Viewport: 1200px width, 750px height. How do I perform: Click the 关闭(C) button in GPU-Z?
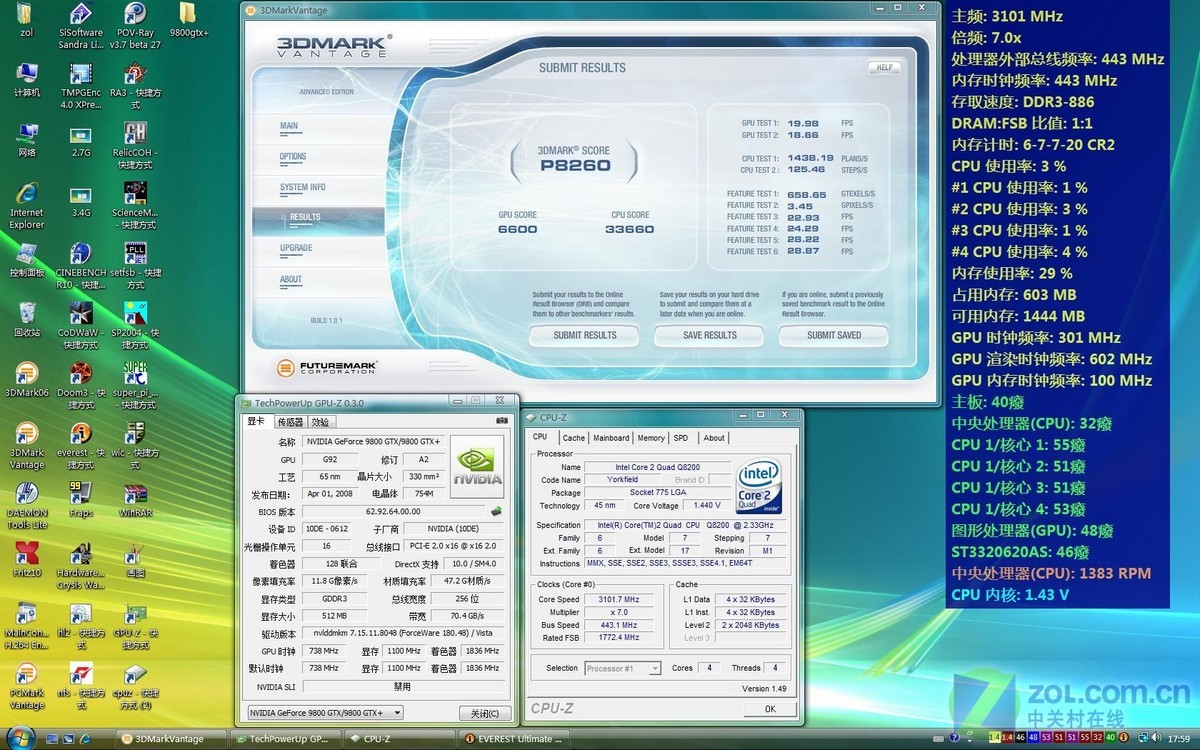pos(485,713)
